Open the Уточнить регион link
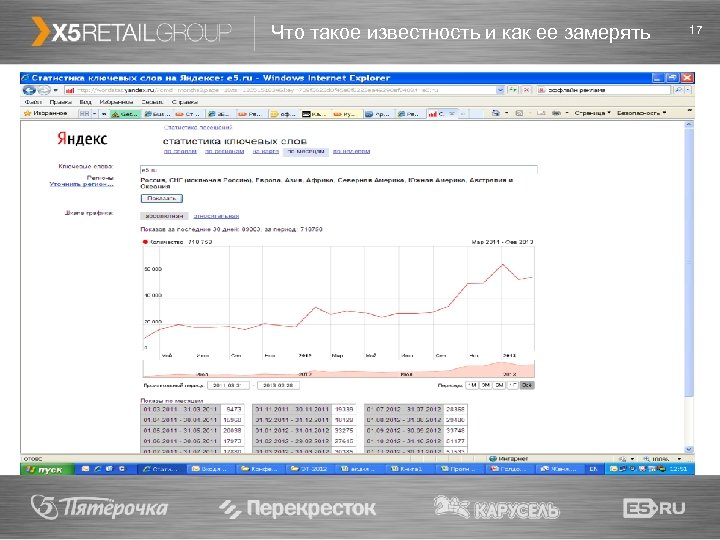 [x=81, y=184]
